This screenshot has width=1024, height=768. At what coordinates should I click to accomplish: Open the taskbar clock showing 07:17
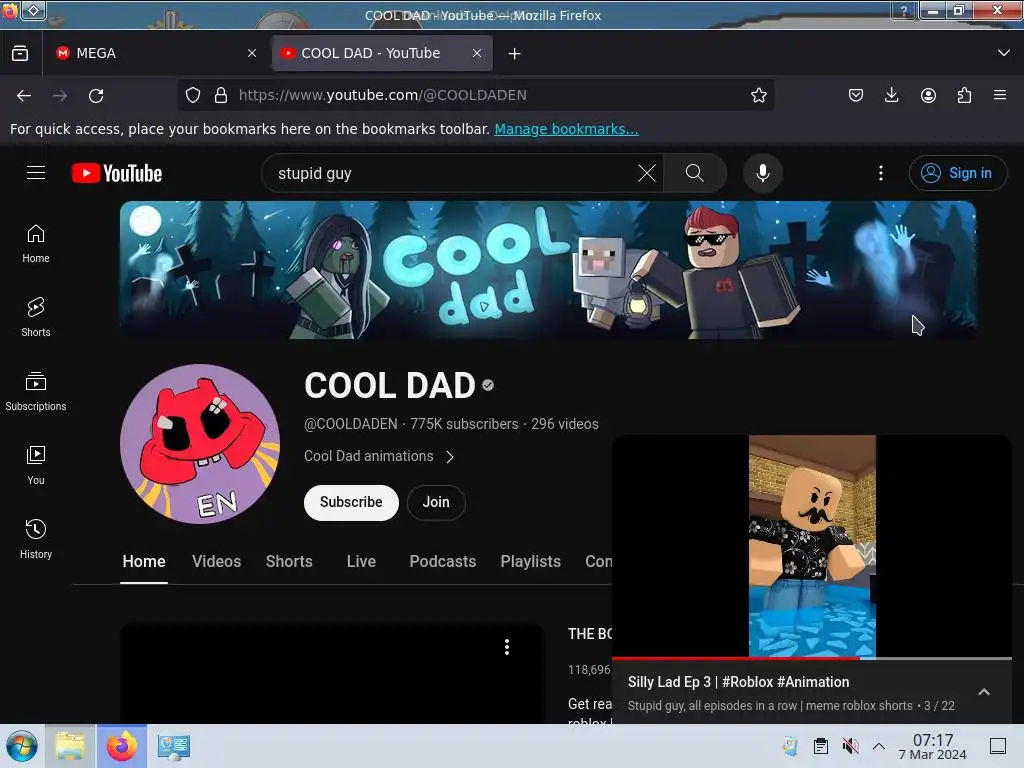933,746
